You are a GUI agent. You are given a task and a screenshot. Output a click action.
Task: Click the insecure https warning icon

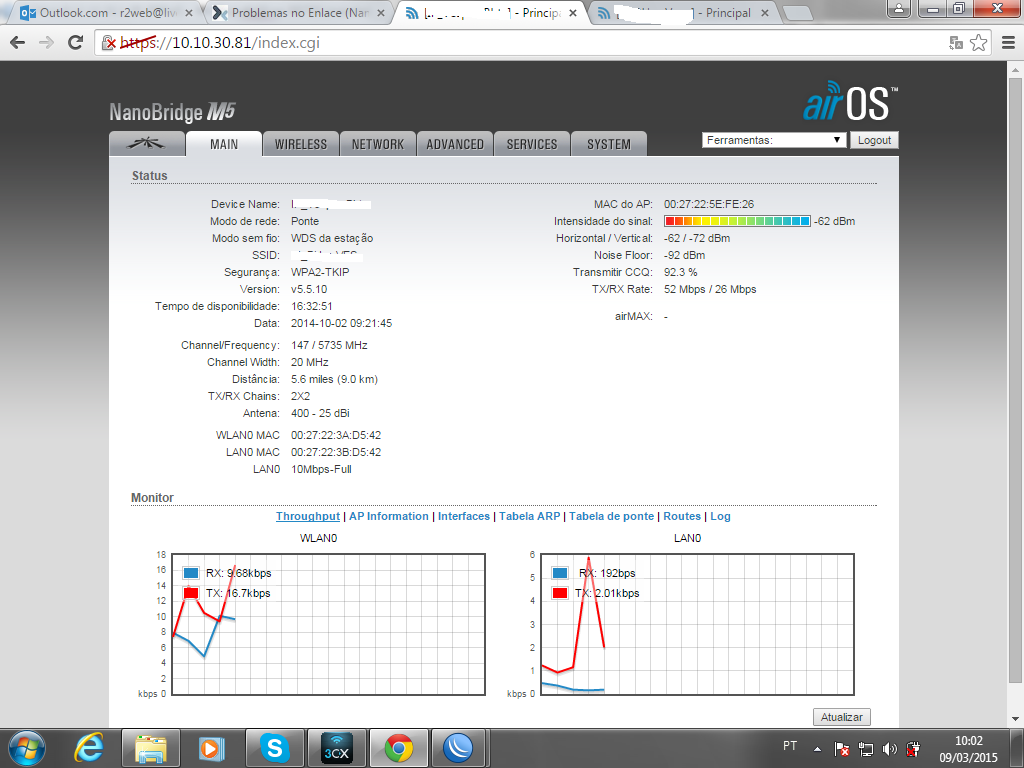pos(108,43)
